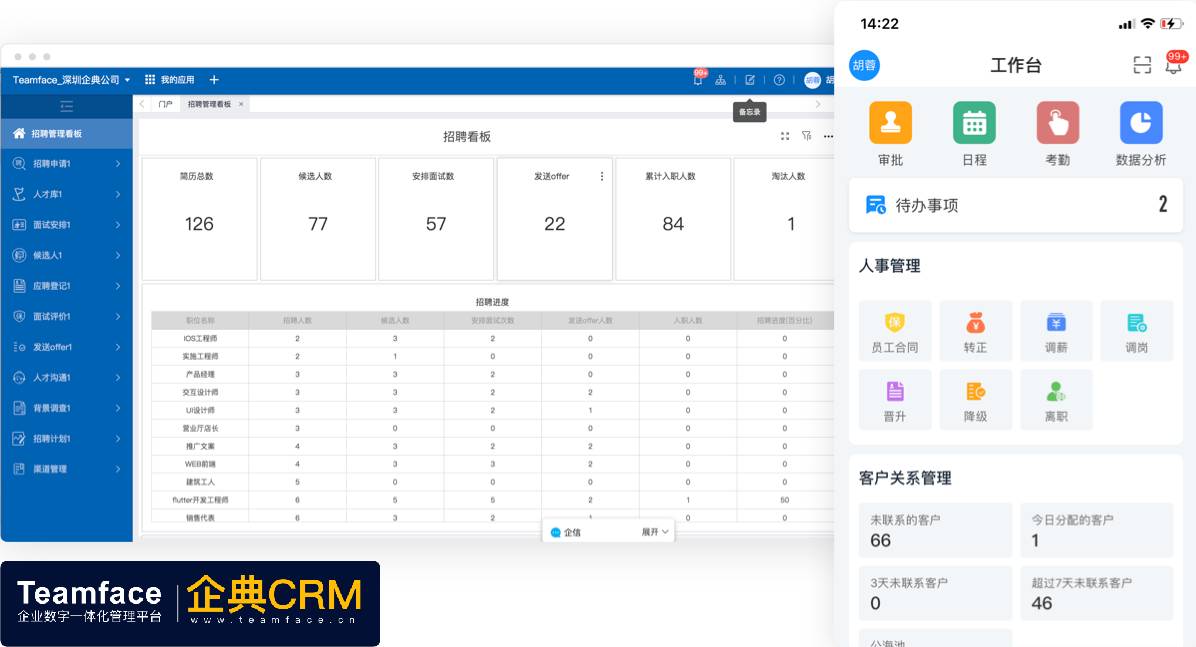Switch to the 门户 tab
This screenshot has height=647, width=1196.
166,104
